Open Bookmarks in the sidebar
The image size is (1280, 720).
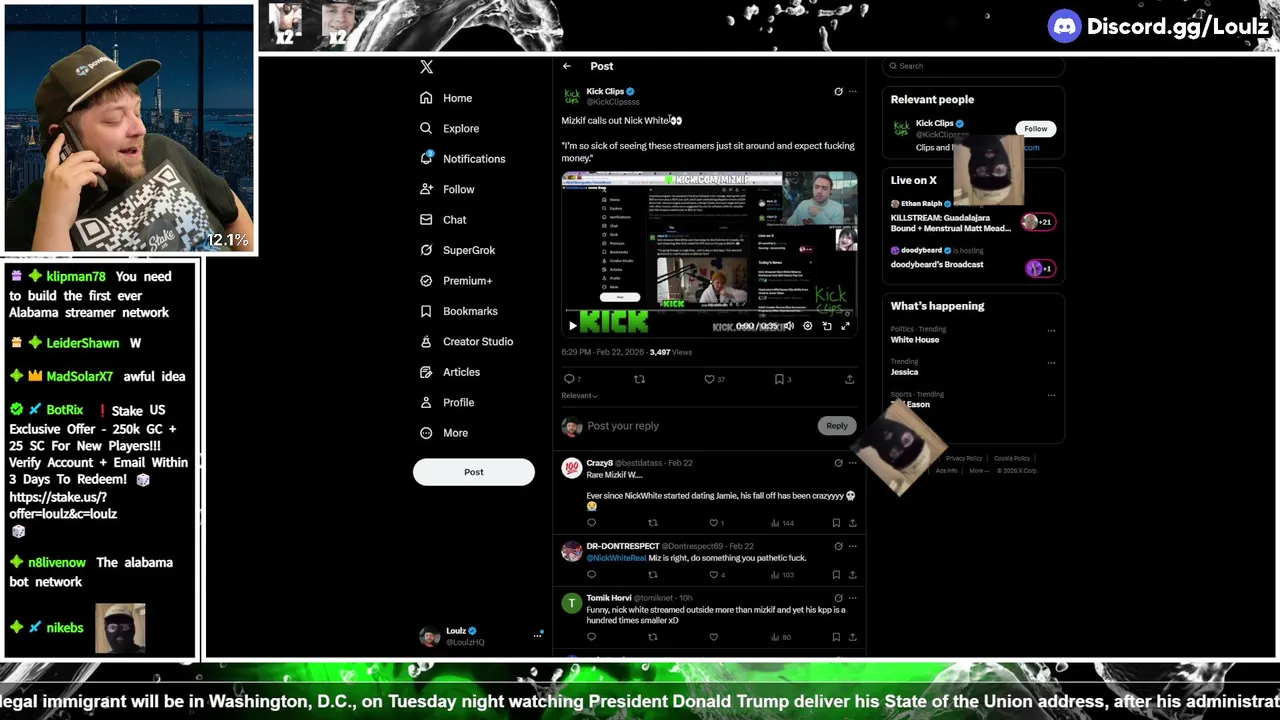(458, 311)
